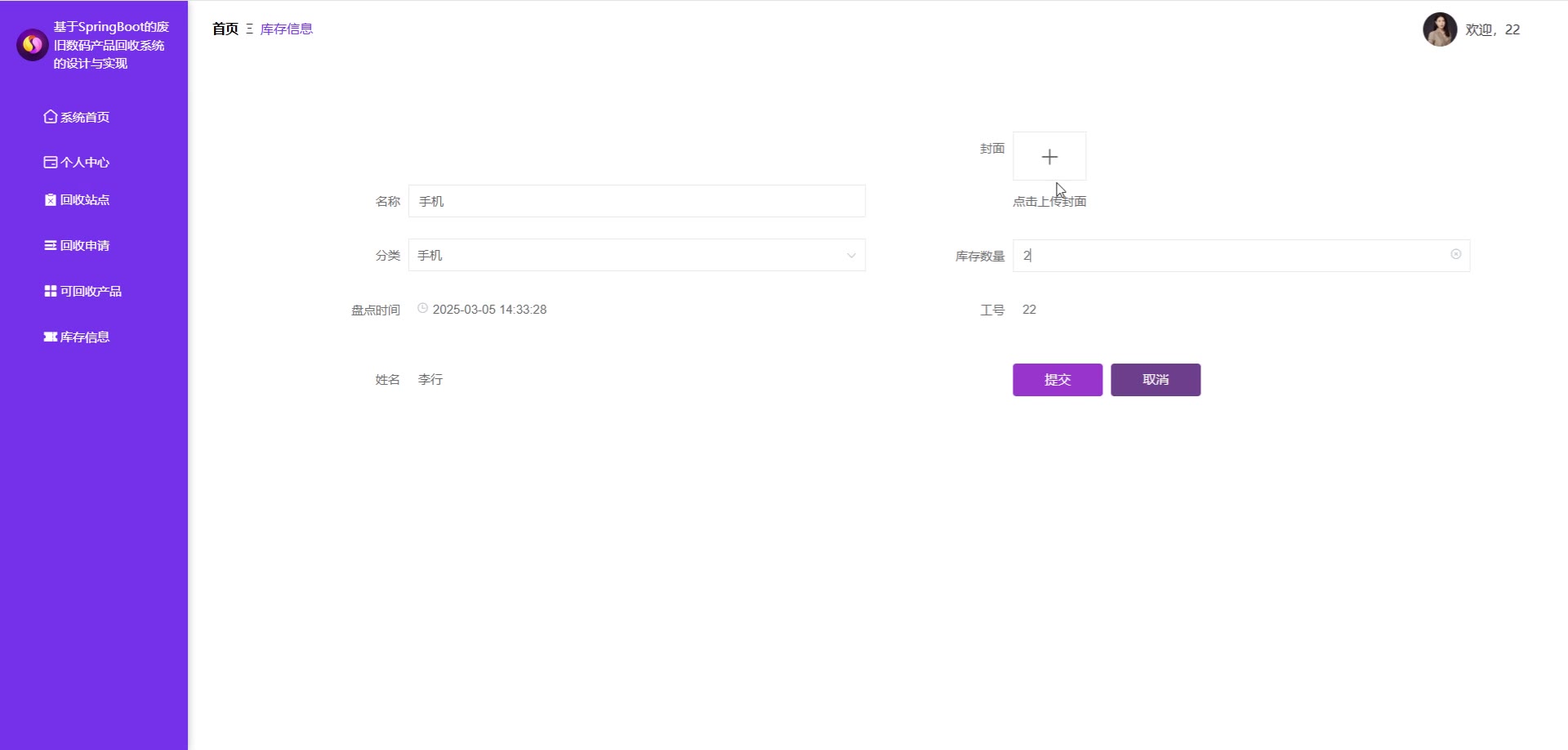This screenshot has height=750, width=1568.
Task: Click the 库存数量 field label
Action: (x=980, y=257)
